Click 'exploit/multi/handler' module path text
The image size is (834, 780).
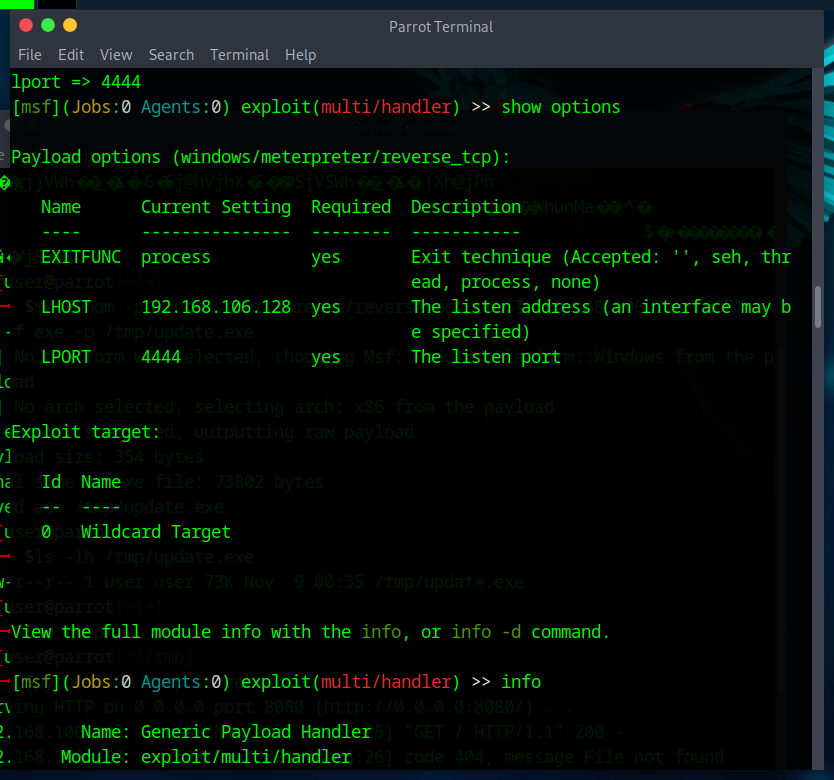[246, 757]
